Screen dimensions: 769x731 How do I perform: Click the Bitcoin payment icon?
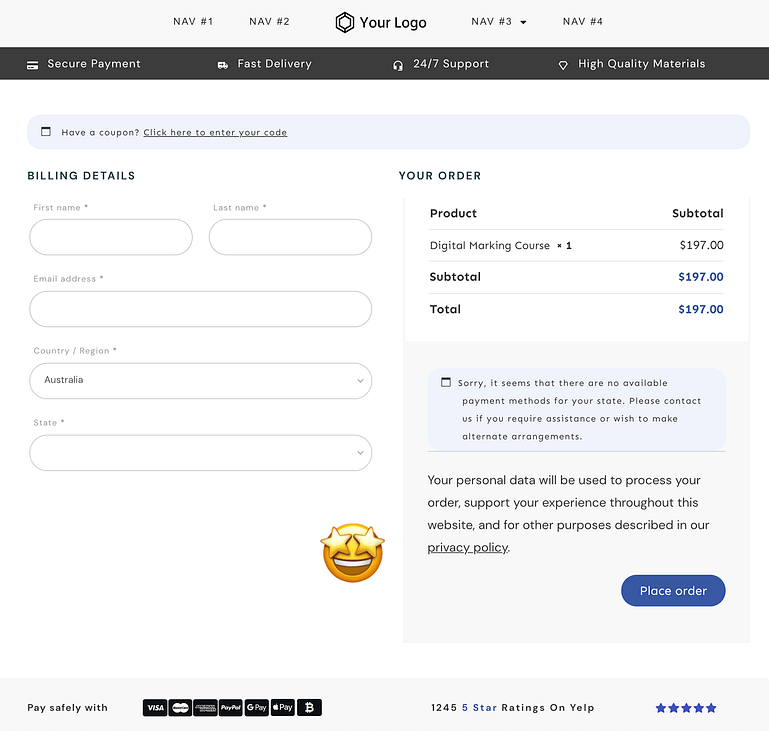(310, 708)
